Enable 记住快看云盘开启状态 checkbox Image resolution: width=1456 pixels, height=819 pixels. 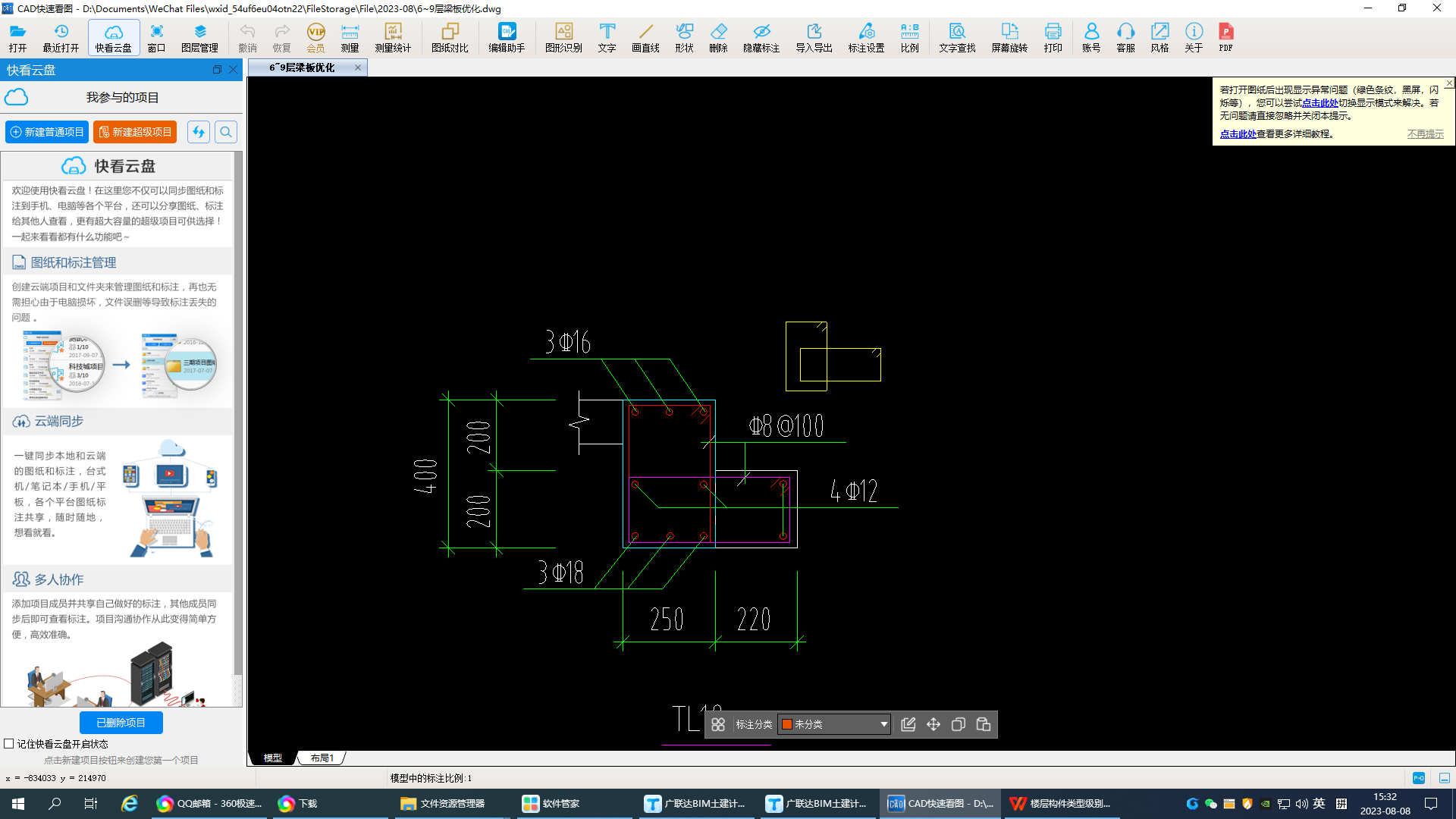pos(9,744)
